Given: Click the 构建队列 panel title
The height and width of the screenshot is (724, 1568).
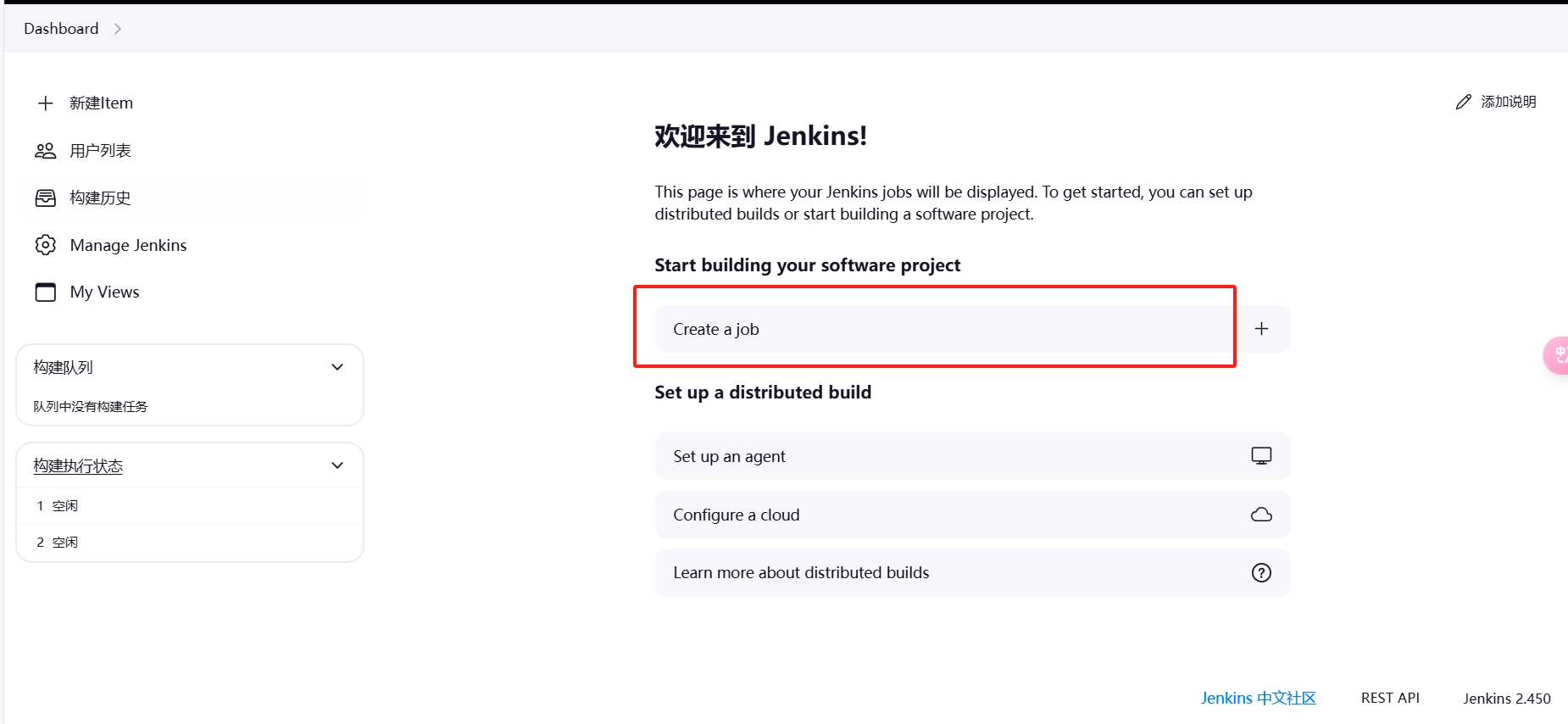Looking at the screenshot, I should point(64,367).
